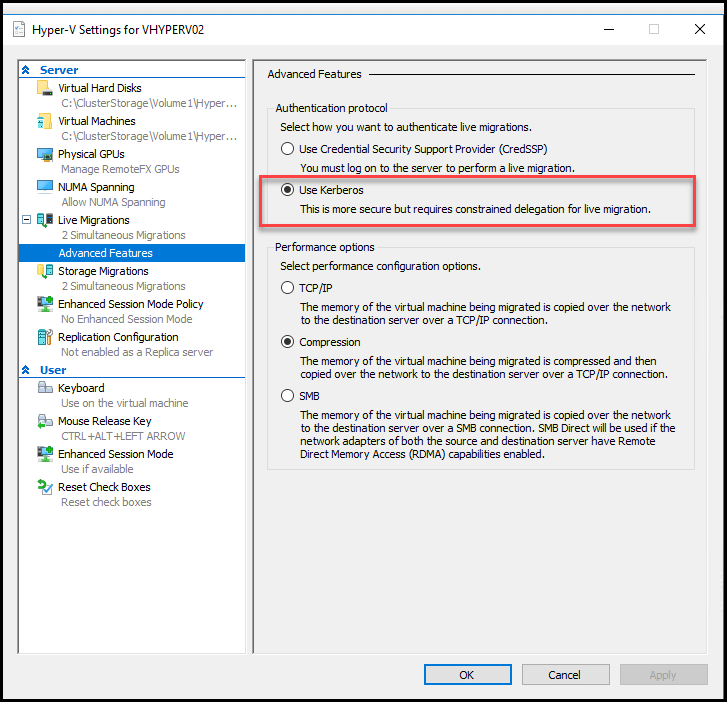
Task: Click the Storage Migrations icon
Action: point(45,271)
